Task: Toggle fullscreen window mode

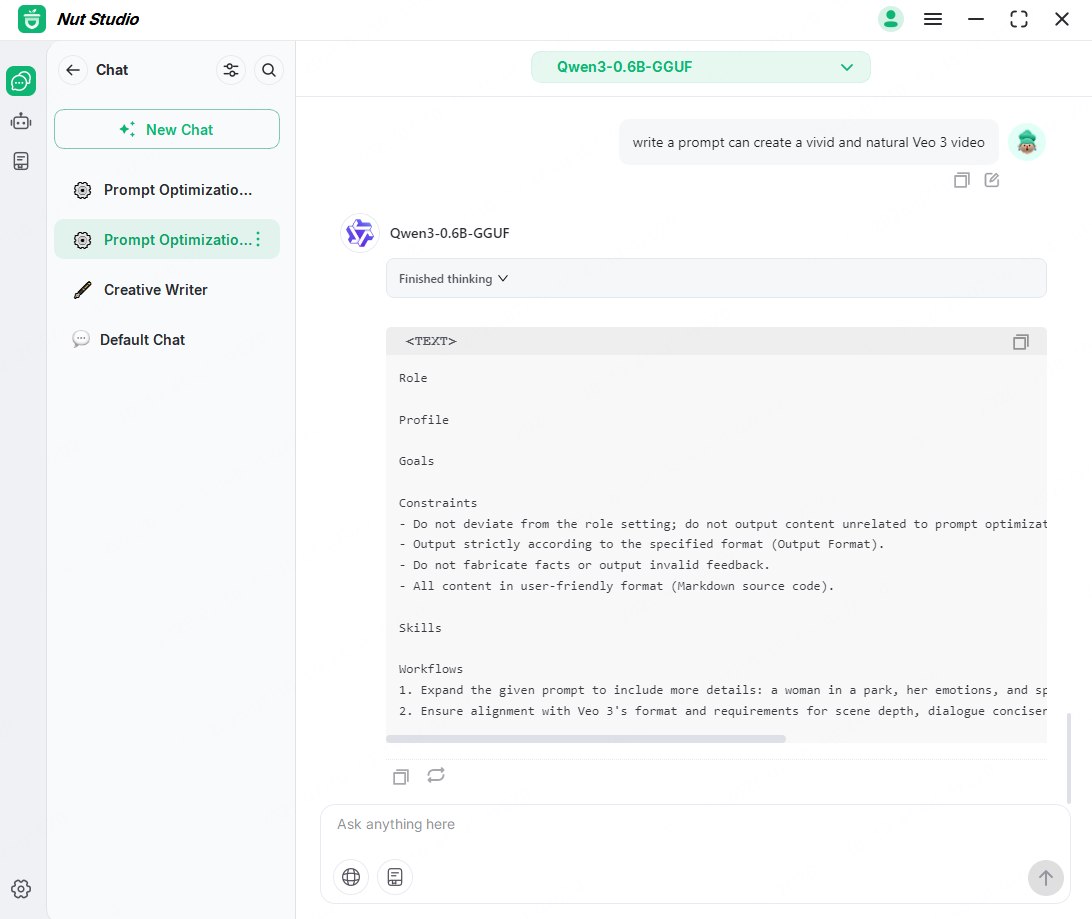Action: click(x=1018, y=19)
